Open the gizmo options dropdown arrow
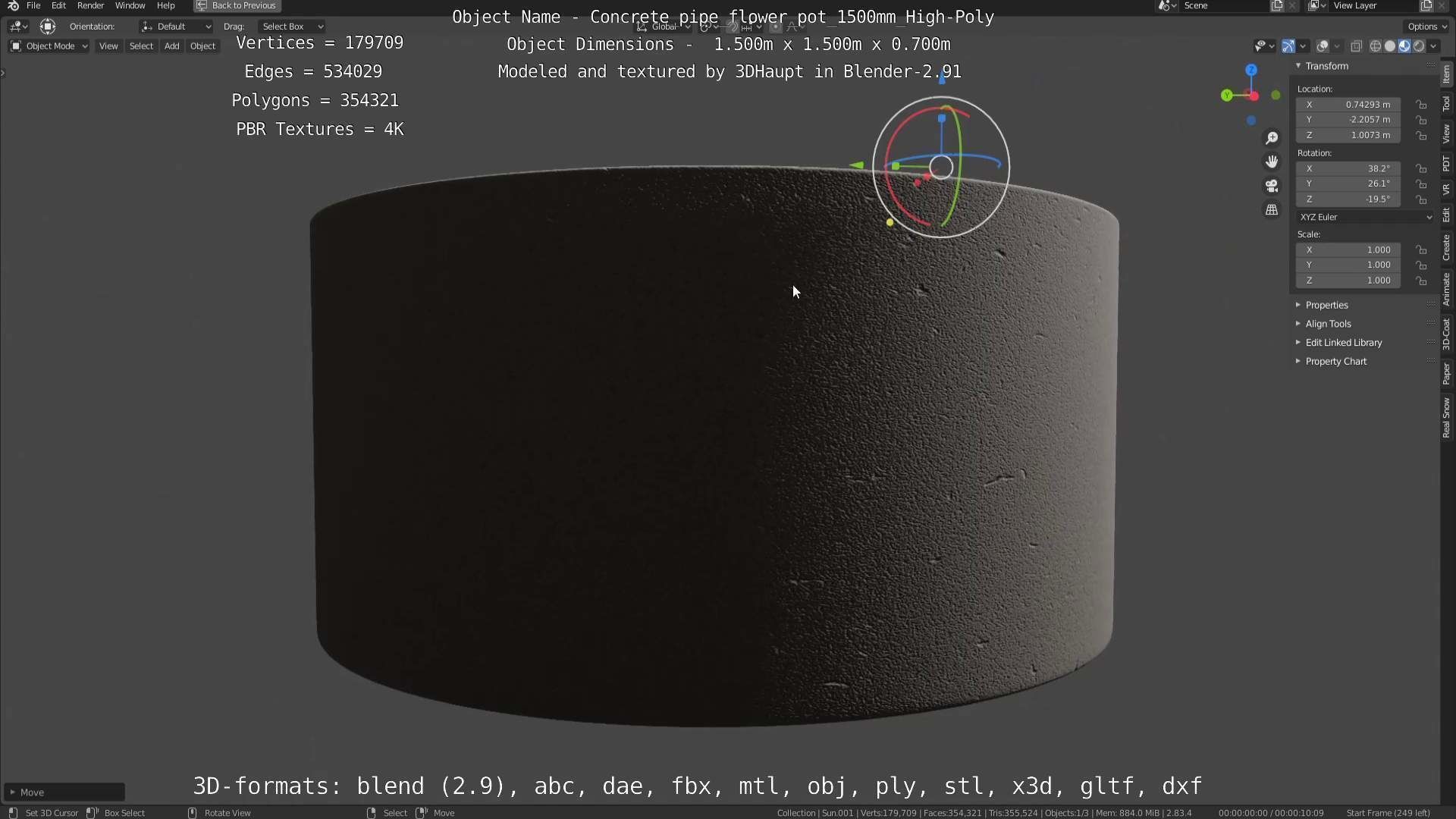This screenshot has width=1456, height=819. [1303, 46]
